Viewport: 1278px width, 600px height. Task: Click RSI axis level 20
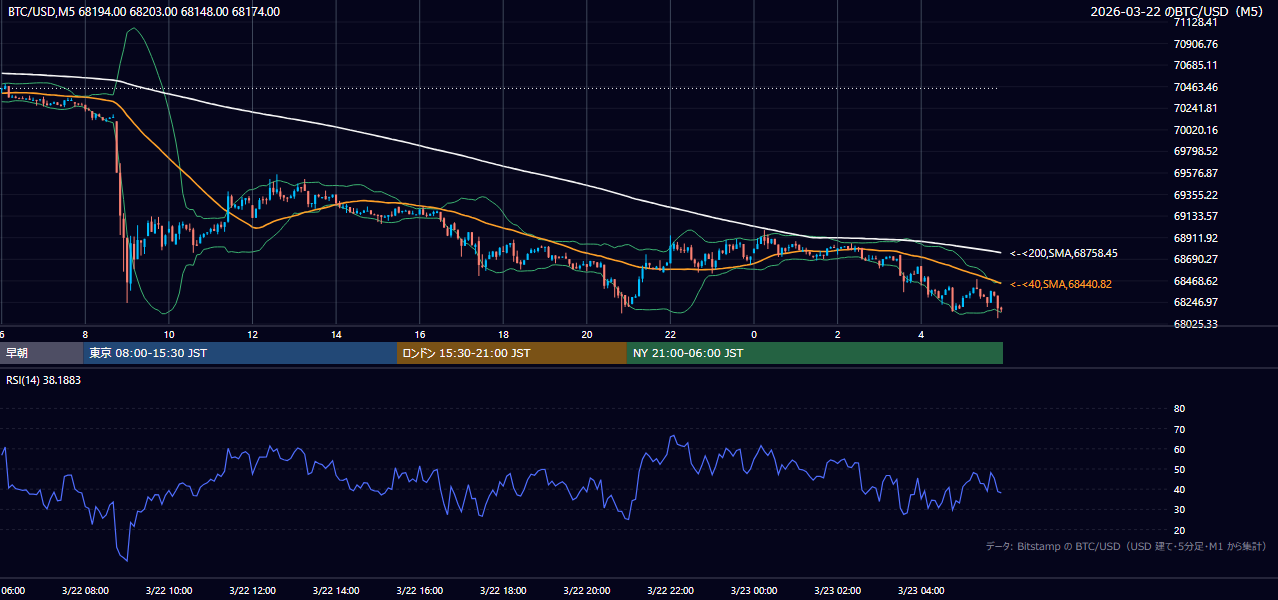[1179, 530]
